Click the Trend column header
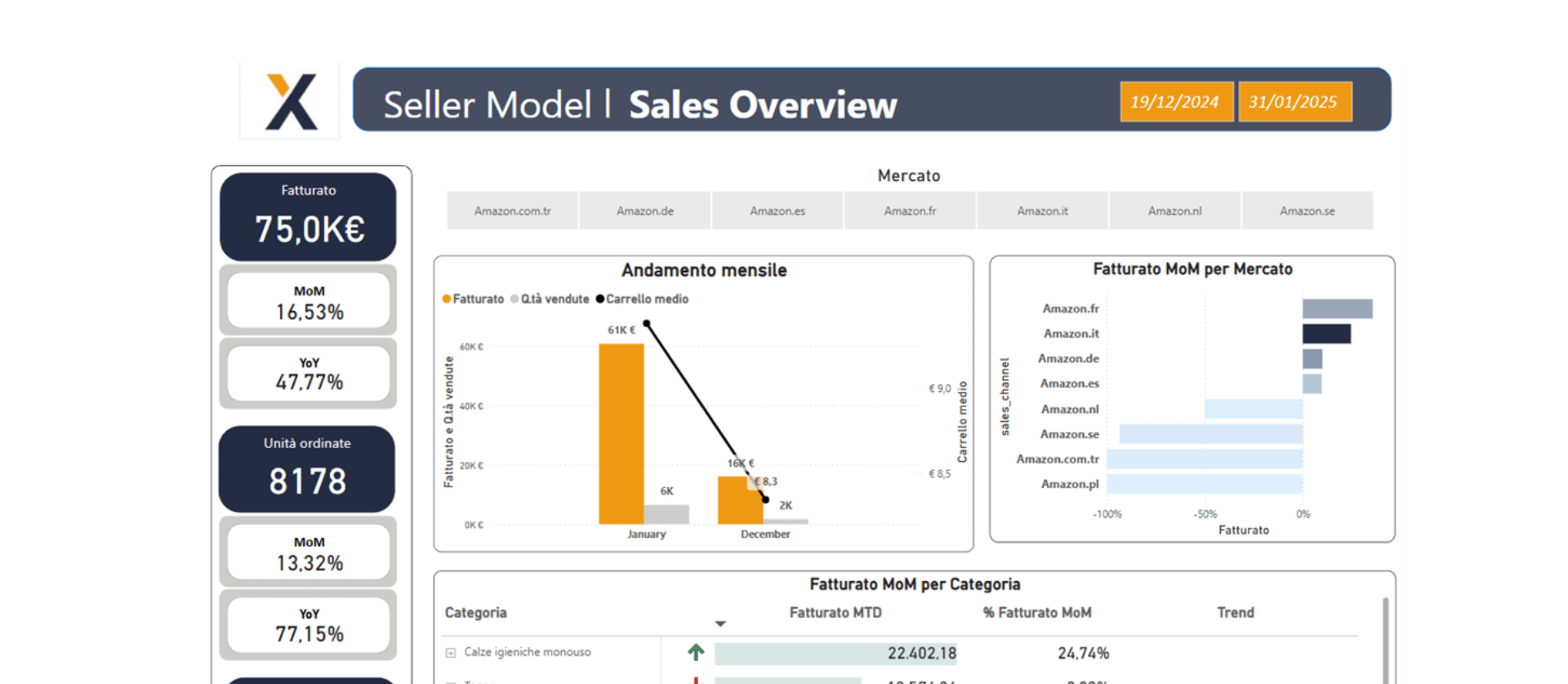Image resolution: width=1568 pixels, height=684 pixels. [1236, 612]
